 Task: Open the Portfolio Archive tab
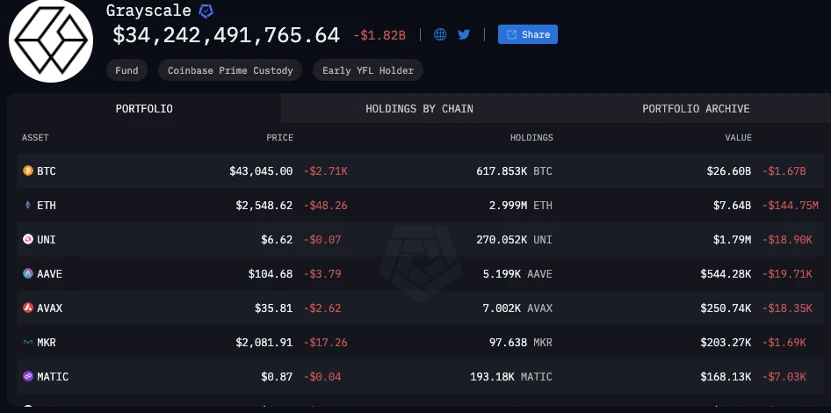695,109
